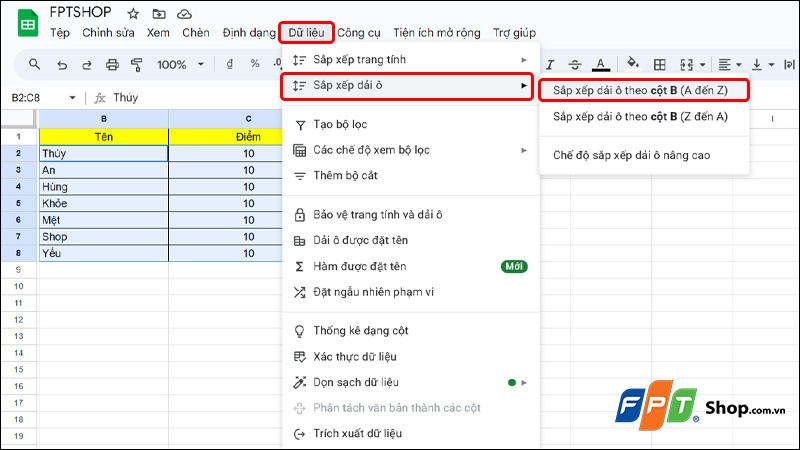Expand Các chế độ xem bộ lọc
The height and width of the screenshot is (450, 800).
410,150
